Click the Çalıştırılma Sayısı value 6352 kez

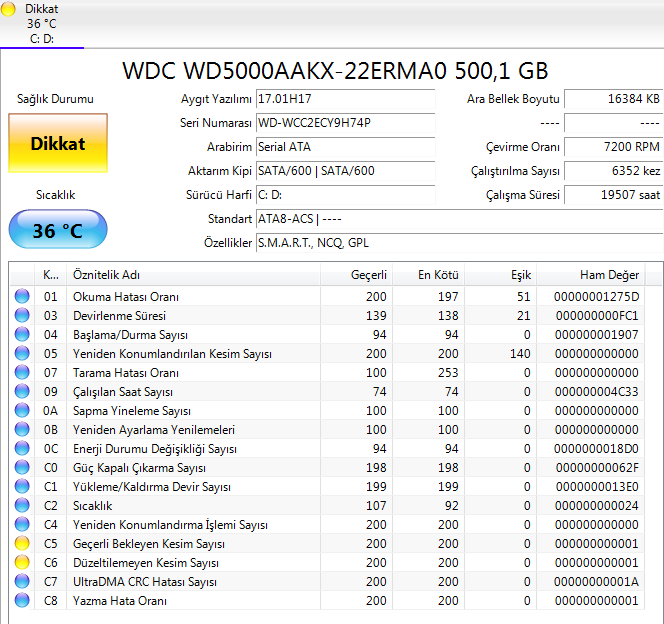(614, 171)
